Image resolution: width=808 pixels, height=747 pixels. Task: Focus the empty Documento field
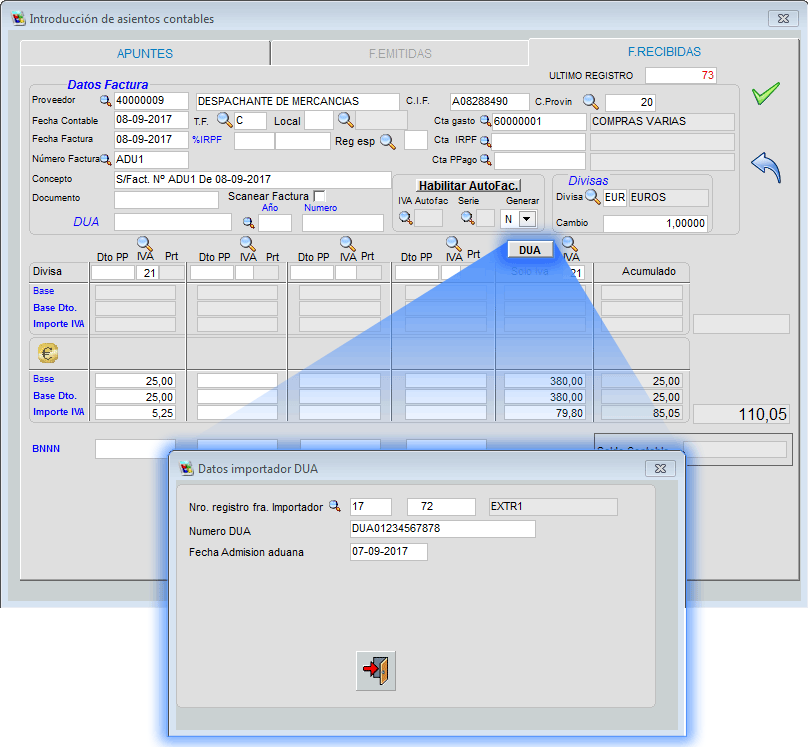166,200
